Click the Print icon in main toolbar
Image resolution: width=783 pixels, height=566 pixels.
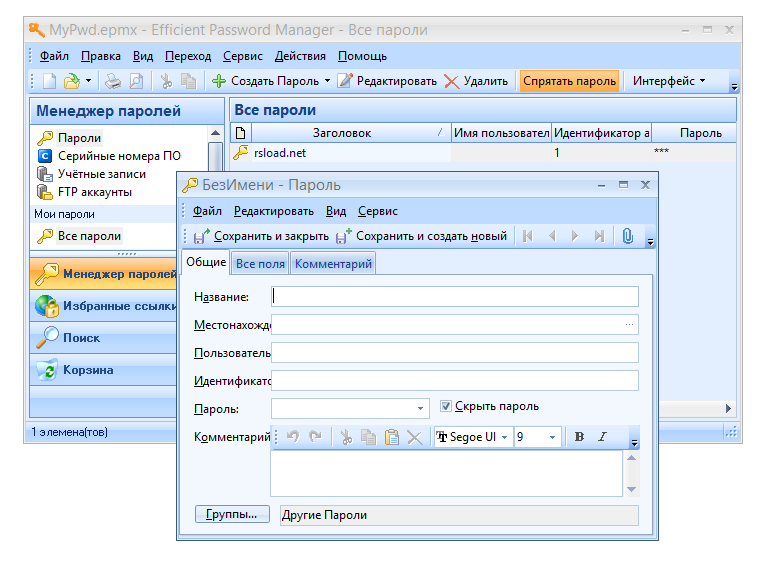(x=113, y=81)
